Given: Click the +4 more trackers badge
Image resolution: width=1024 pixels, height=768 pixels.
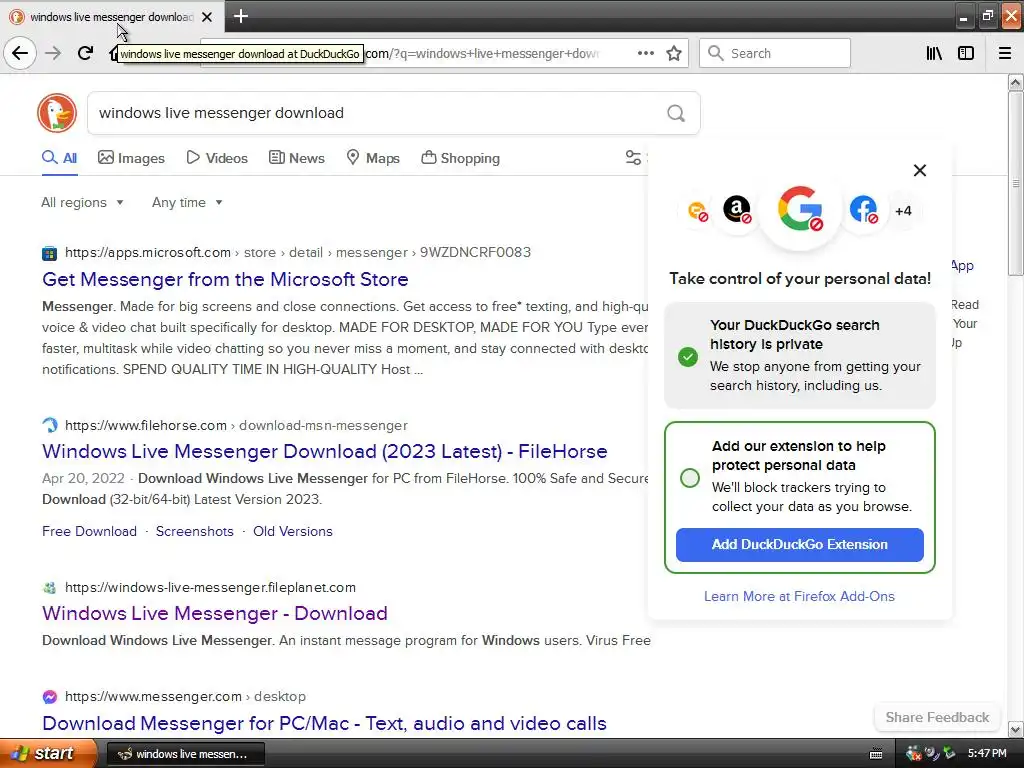Looking at the screenshot, I should [x=903, y=211].
